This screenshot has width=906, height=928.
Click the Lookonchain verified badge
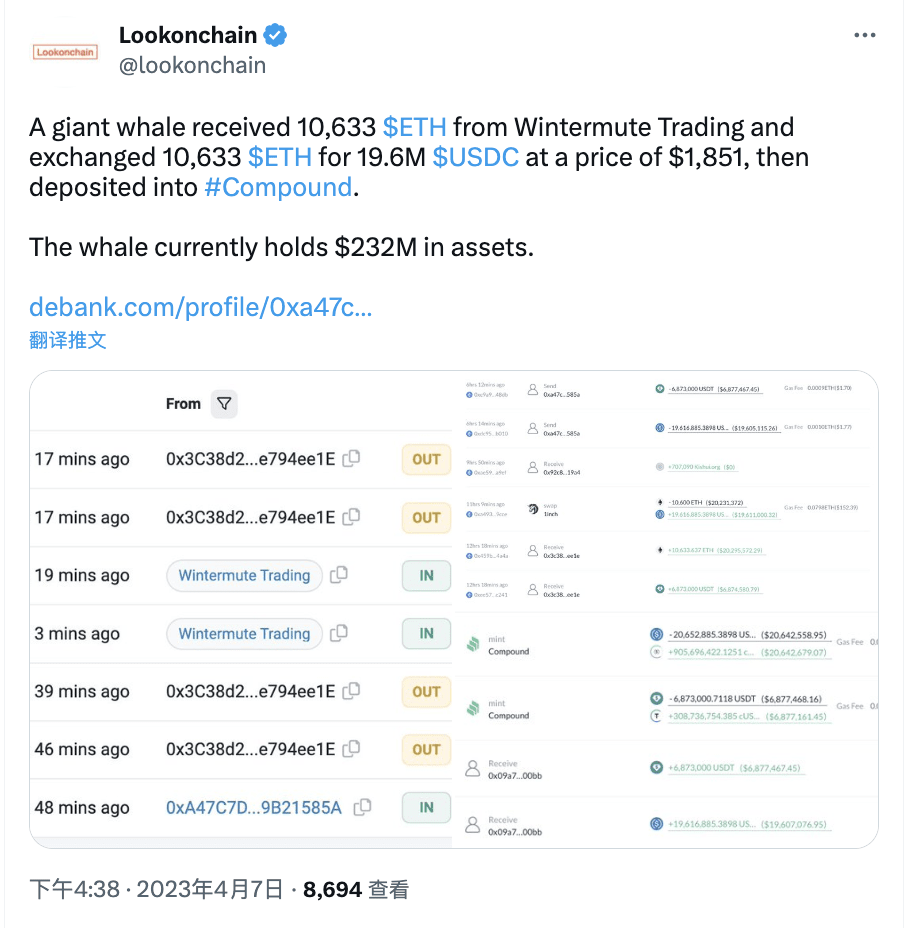(x=273, y=34)
